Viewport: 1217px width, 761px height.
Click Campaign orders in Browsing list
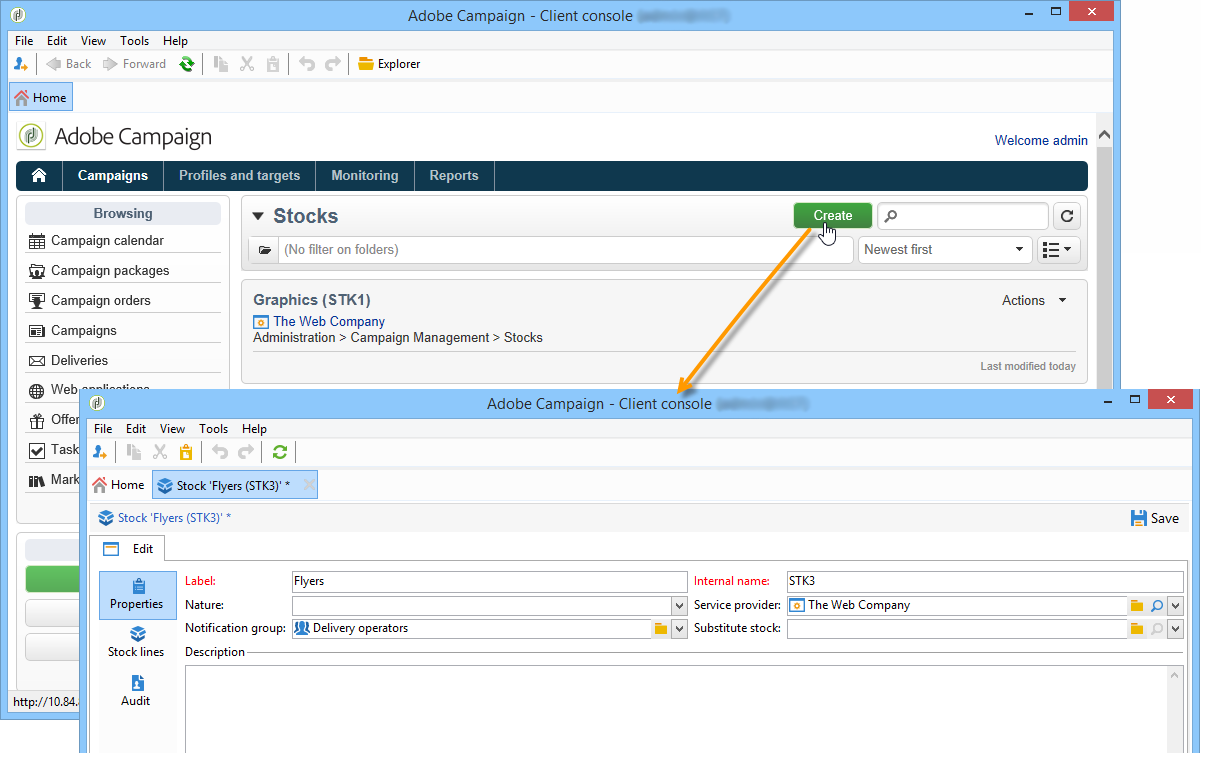coord(101,301)
